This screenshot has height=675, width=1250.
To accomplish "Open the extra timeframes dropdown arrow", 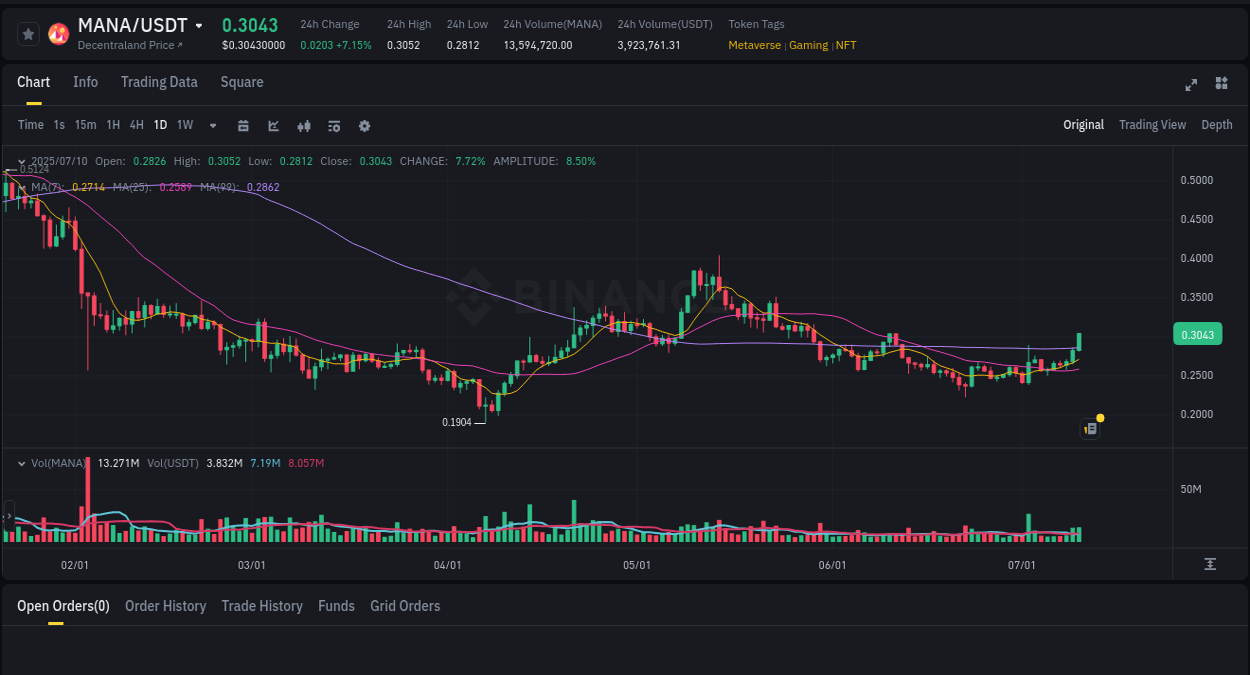I will pyautogui.click(x=211, y=125).
